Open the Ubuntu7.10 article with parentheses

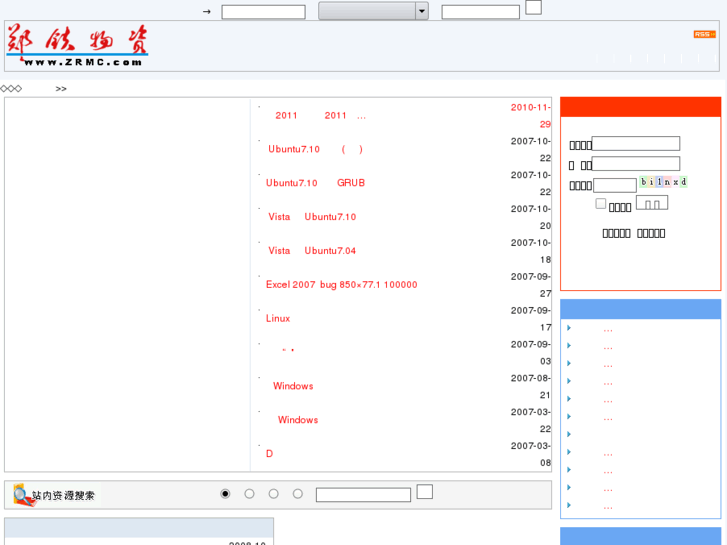click(315, 149)
